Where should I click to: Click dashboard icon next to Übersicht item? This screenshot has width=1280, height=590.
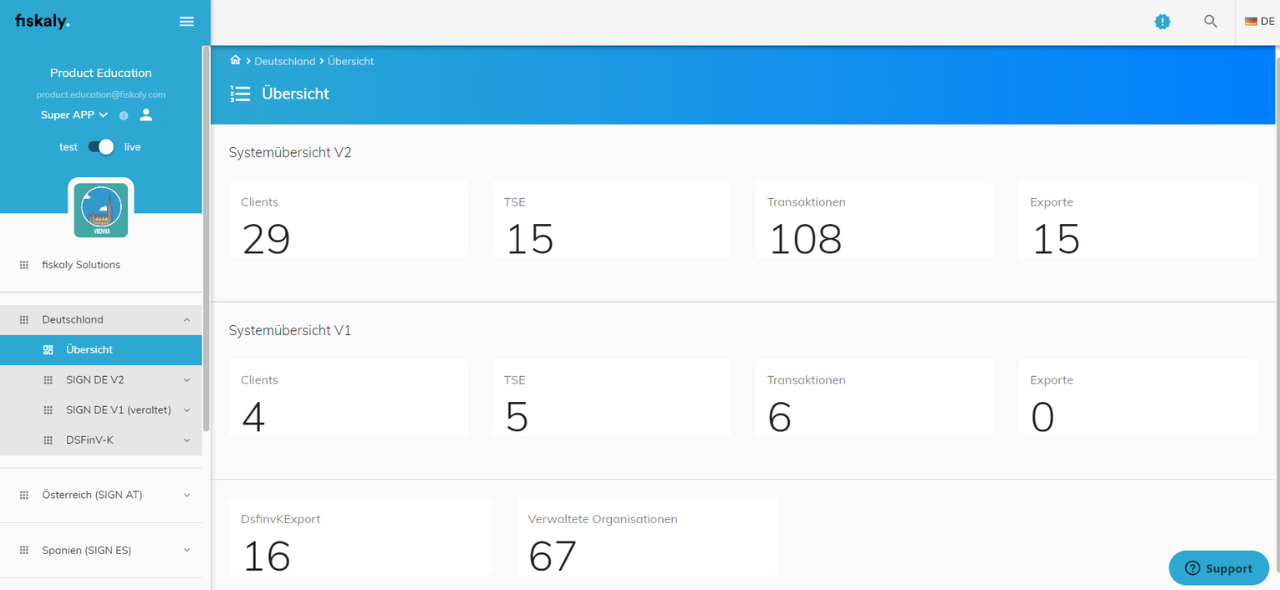coord(48,350)
